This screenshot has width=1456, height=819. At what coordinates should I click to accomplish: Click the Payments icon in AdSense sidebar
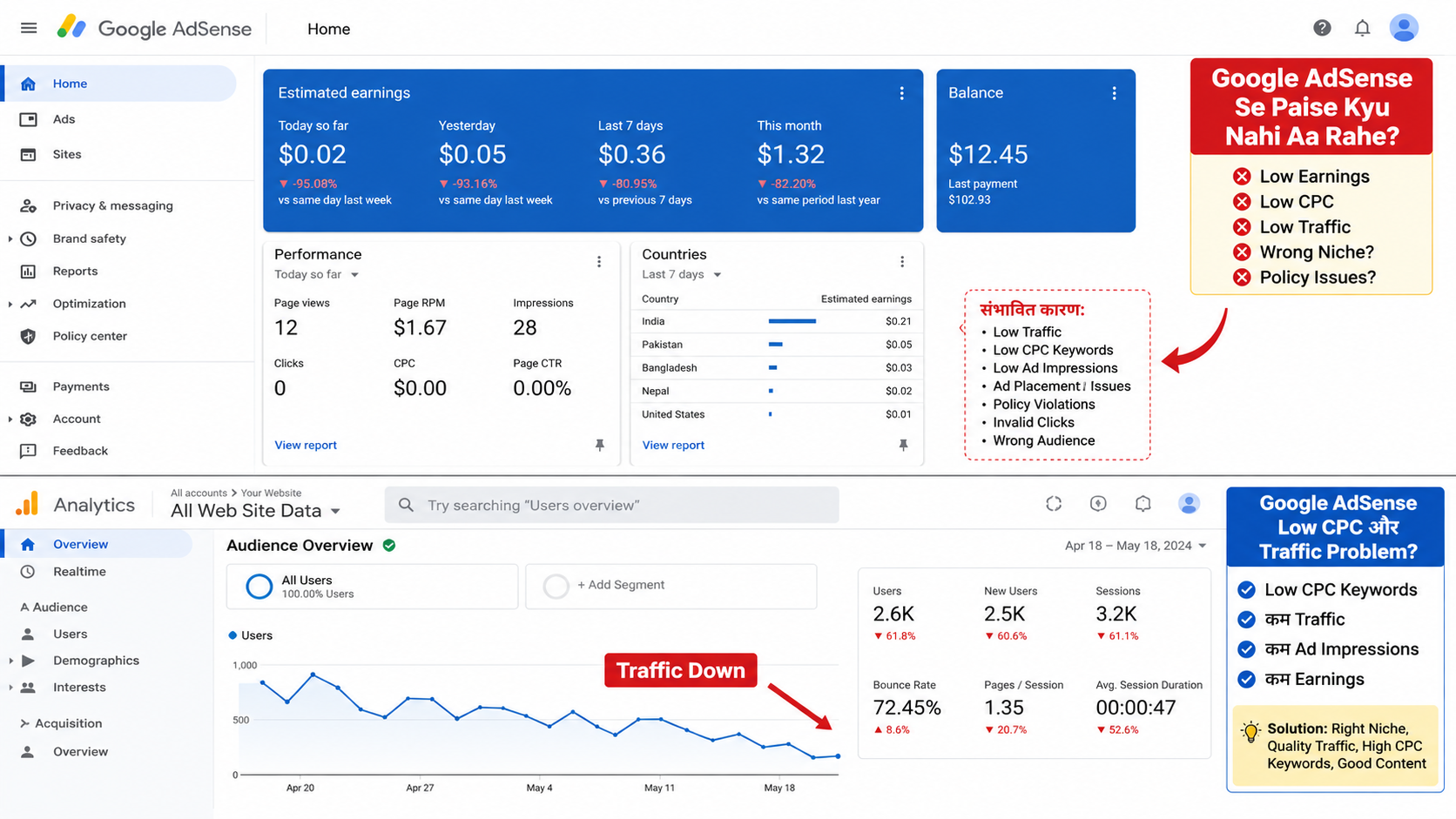coord(28,386)
